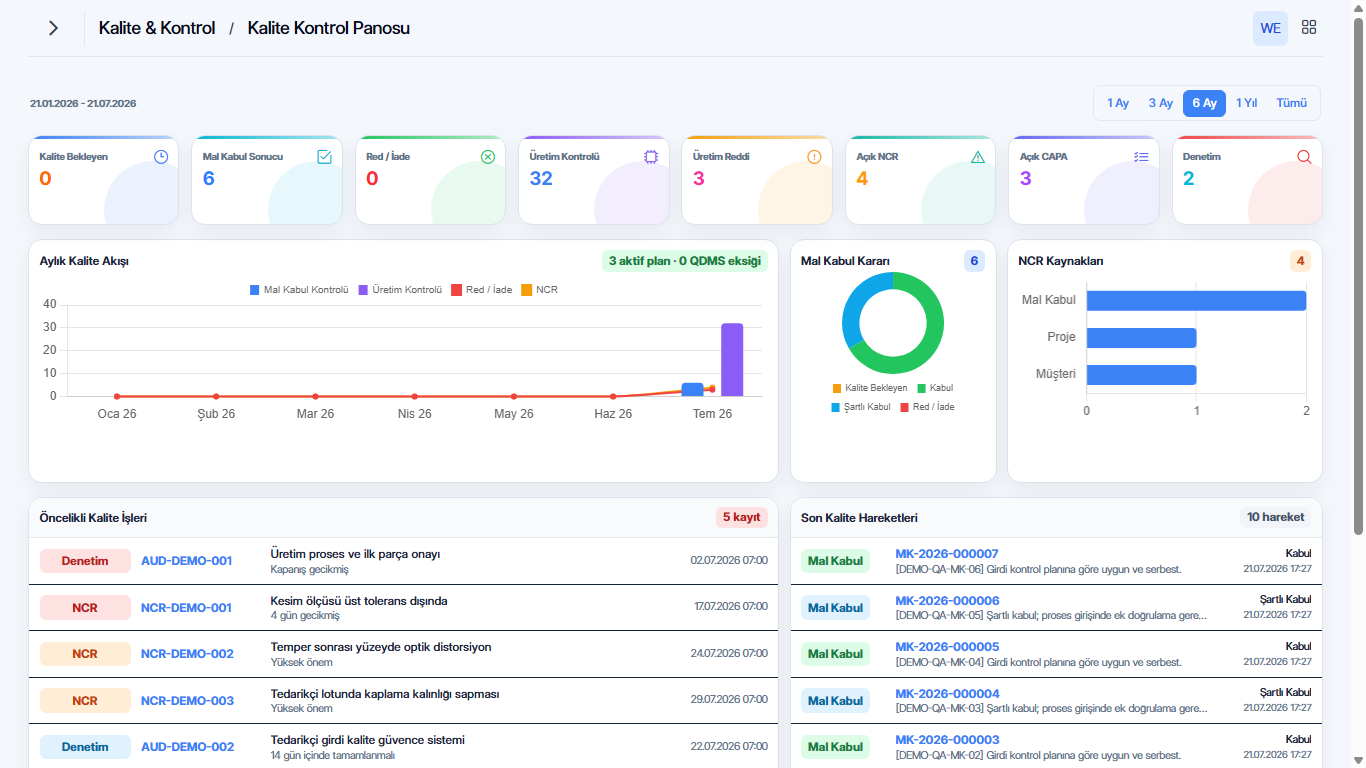Click the exclamation icon on Üretim Reddi card
The image size is (1366, 768).
(814, 157)
